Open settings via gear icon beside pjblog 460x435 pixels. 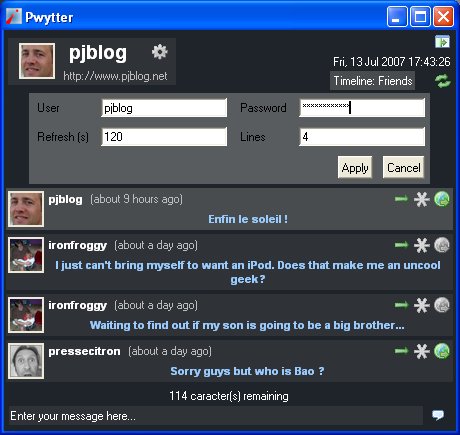click(160, 52)
